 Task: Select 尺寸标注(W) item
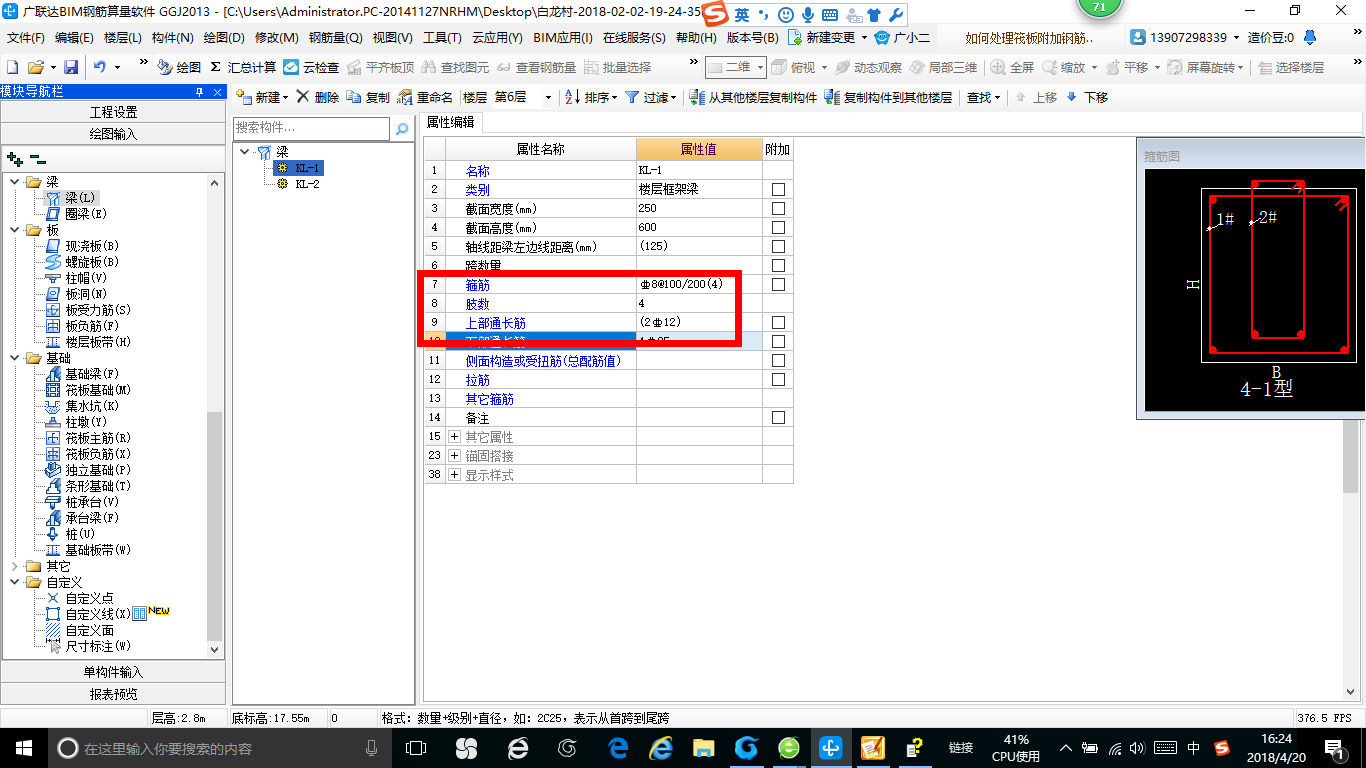pos(88,646)
